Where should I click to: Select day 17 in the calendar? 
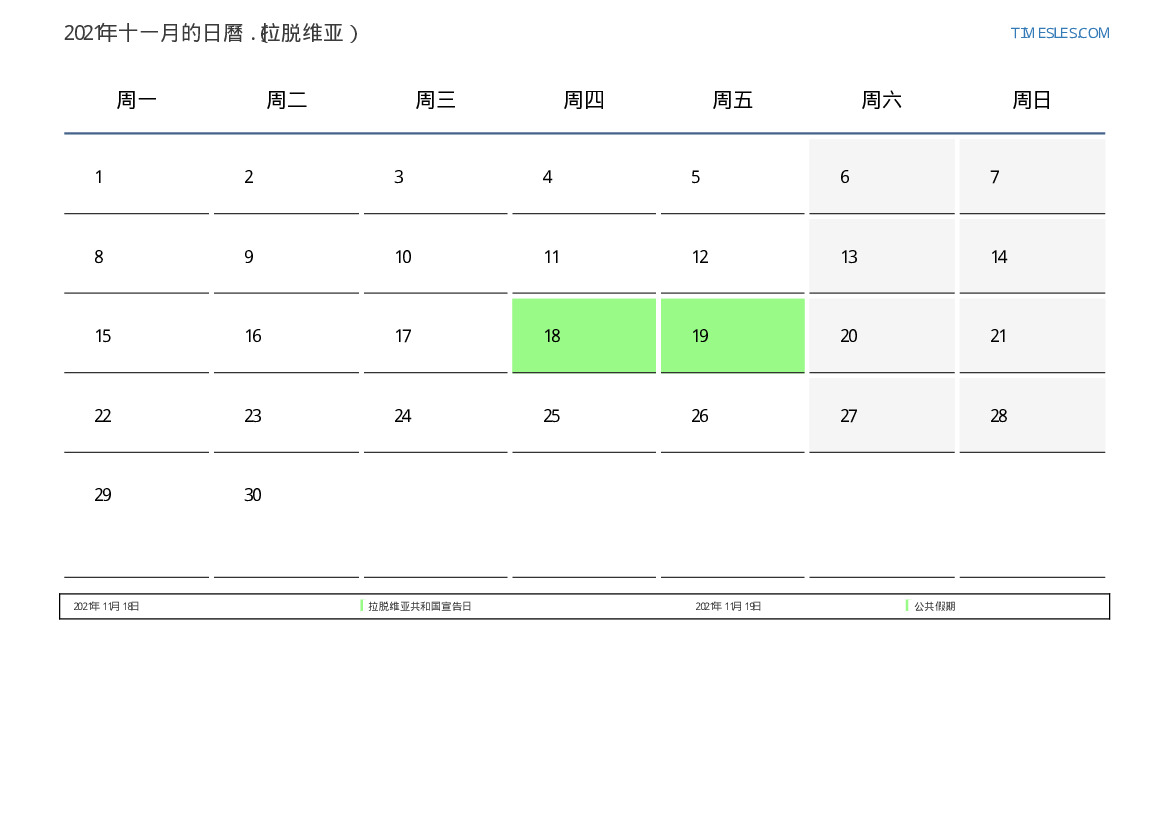coord(435,336)
